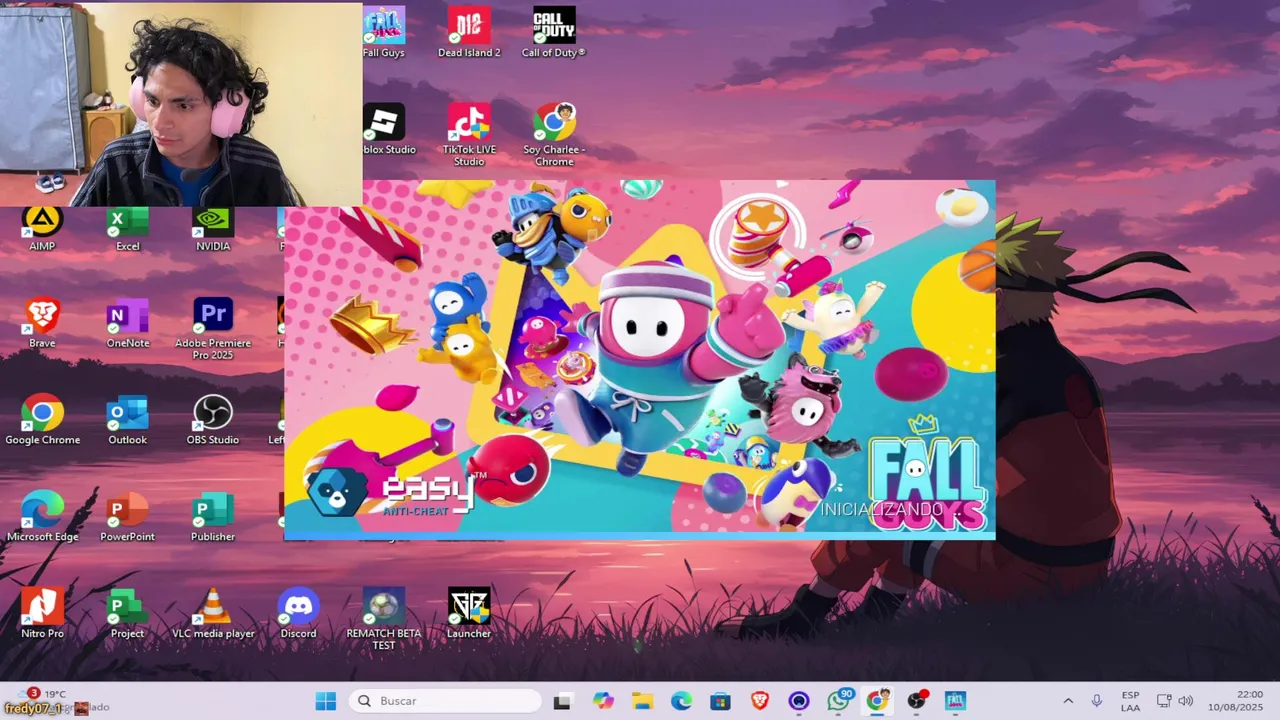This screenshot has height=720, width=1280.
Task: Open the purple circular app in taskbar
Action: [x=799, y=701]
